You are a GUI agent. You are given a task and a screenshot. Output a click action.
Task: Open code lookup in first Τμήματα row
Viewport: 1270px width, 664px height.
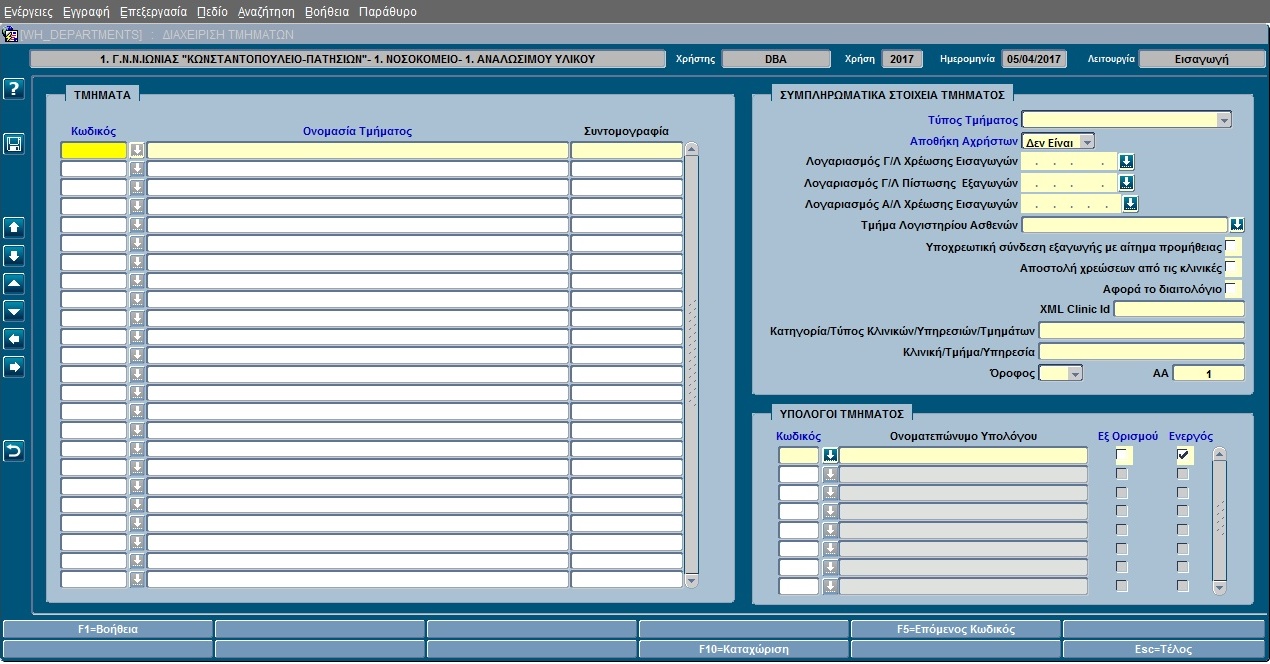coord(136,150)
